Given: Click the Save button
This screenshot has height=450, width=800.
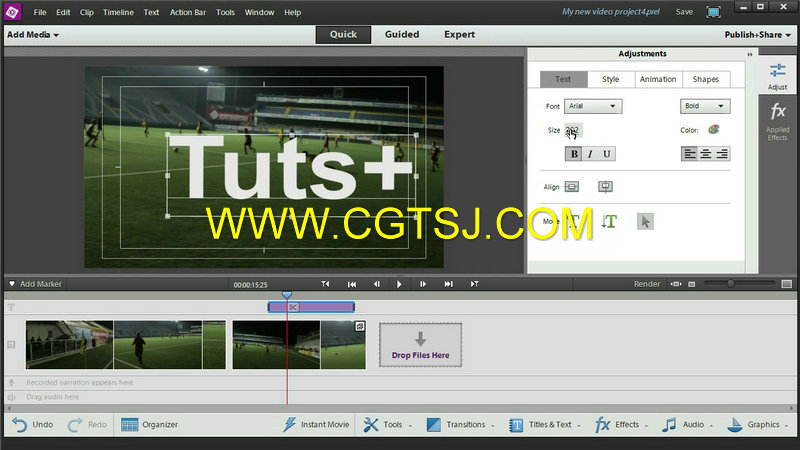Looking at the screenshot, I should 684,12.
